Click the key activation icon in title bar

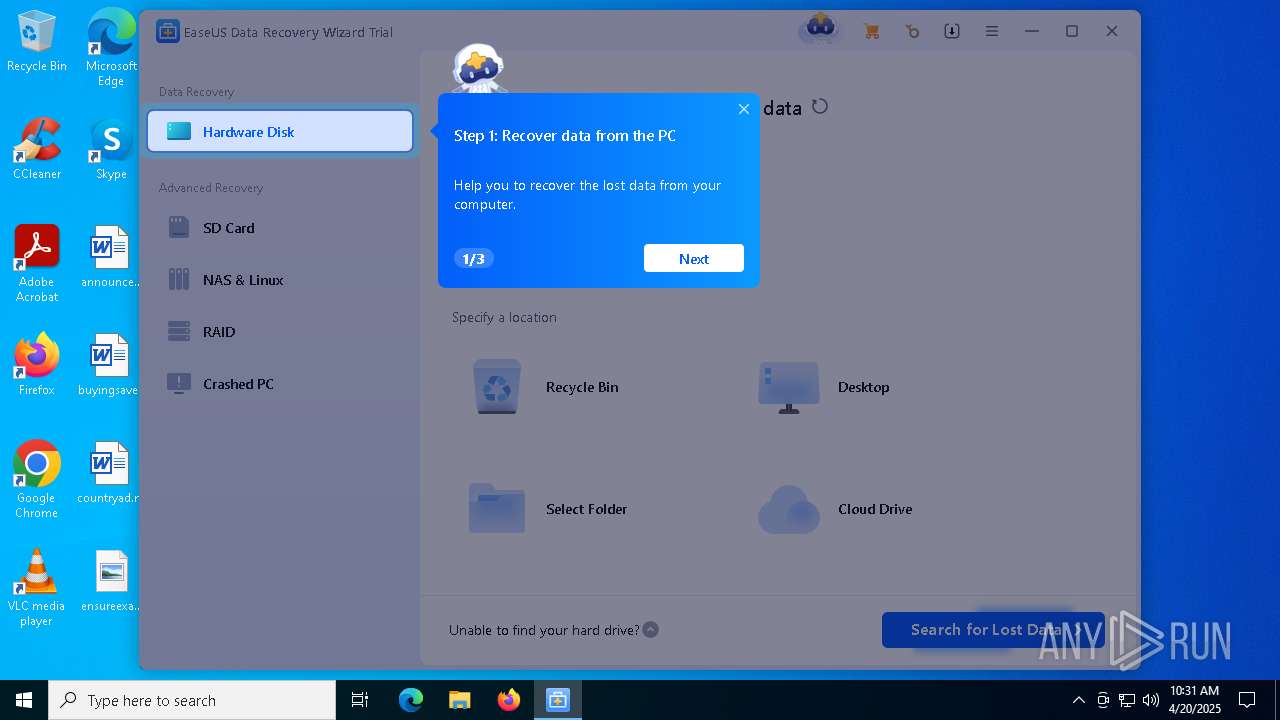(x=912, y=31)
